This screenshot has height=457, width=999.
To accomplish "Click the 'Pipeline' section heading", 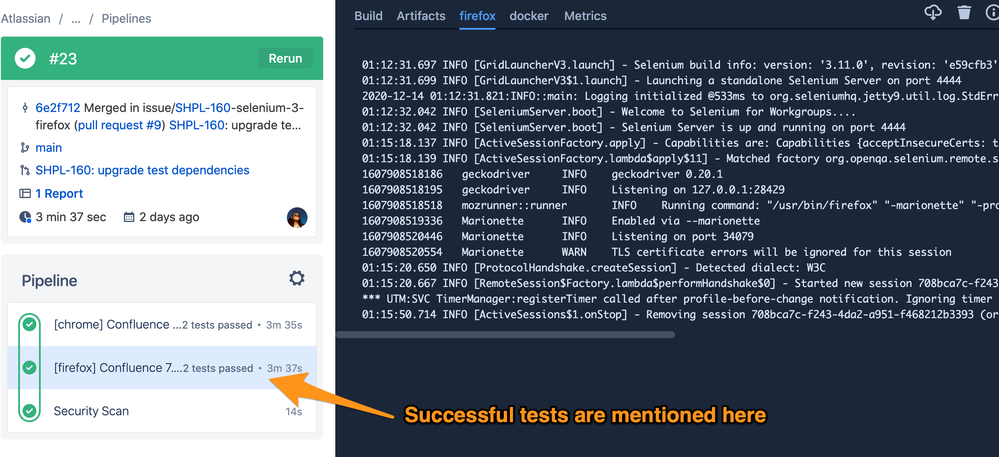I will (50, 281).
